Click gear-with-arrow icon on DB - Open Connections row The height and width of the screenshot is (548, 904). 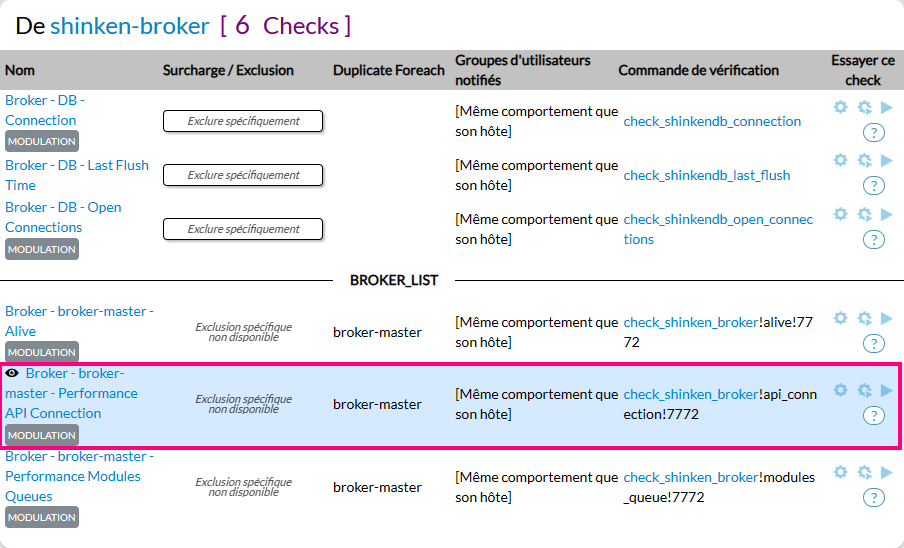click(x=864, y=214)
